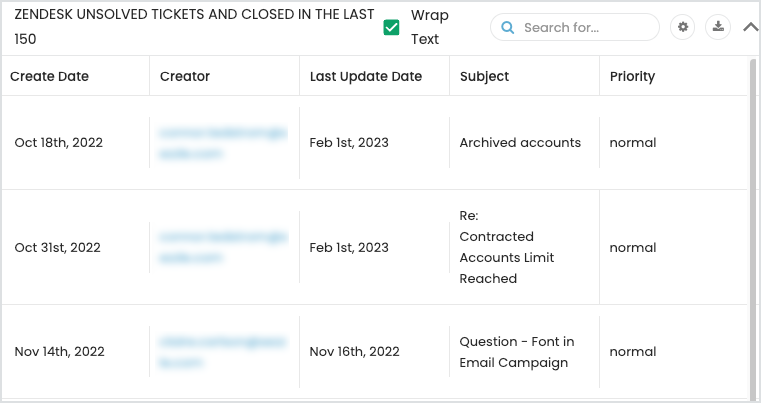Open the widget settings gear
The height and width of the screenshot is (403, 761).
tap(682, 27)
